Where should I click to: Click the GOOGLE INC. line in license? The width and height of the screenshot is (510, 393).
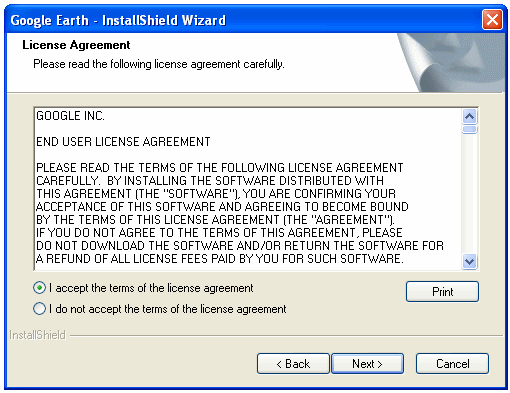[70, 116]
